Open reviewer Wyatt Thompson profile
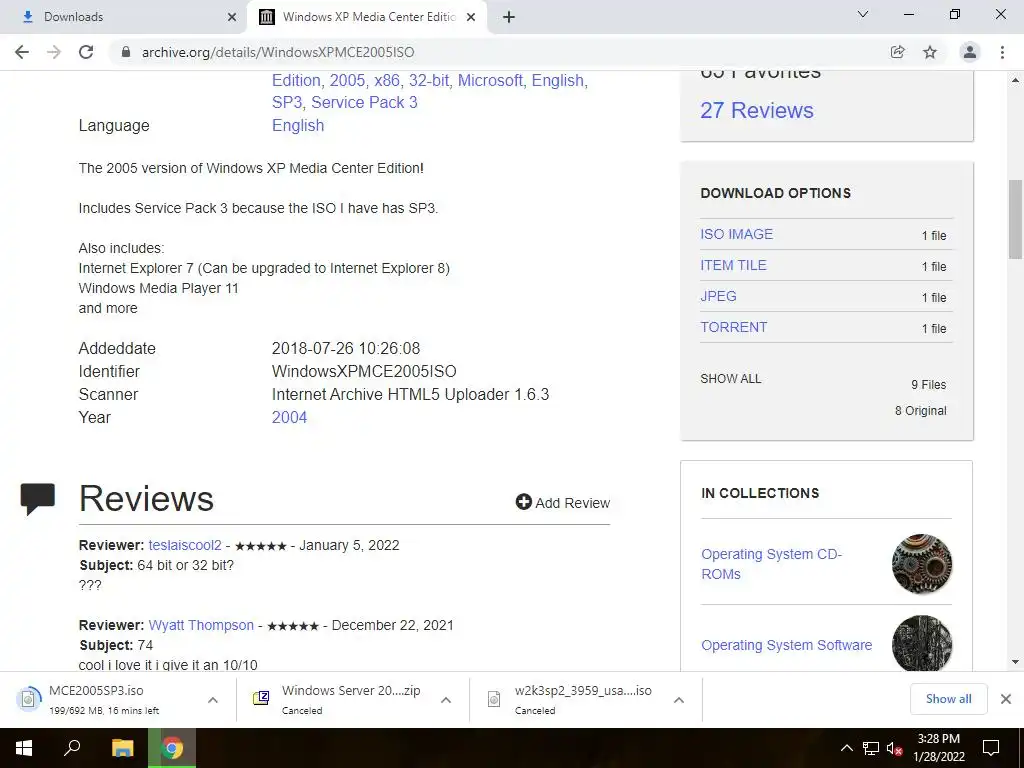The image size is (1024, 768). tap(201, 625)
